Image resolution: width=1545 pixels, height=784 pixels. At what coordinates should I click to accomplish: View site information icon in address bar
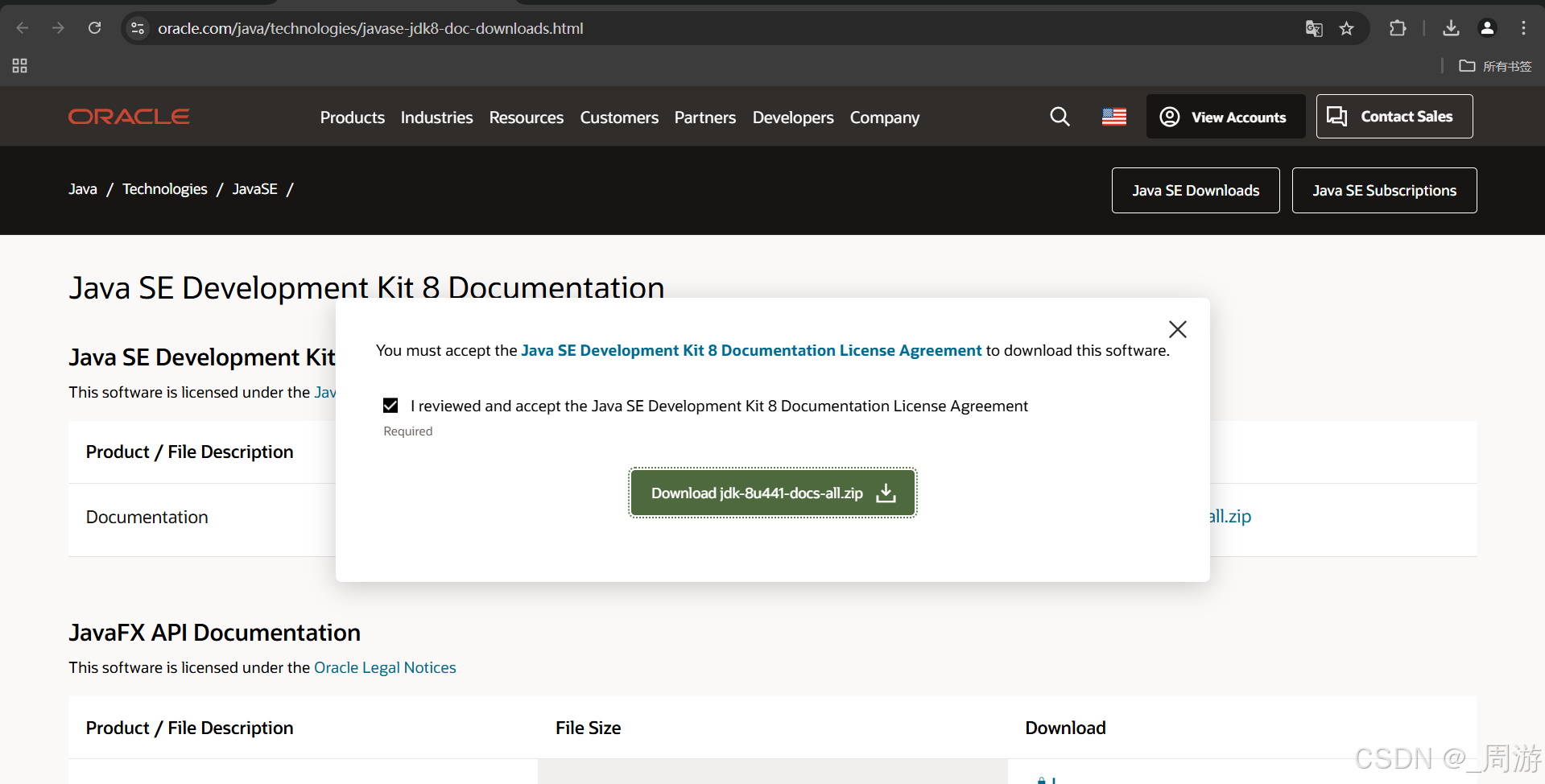tap(138, 28)
